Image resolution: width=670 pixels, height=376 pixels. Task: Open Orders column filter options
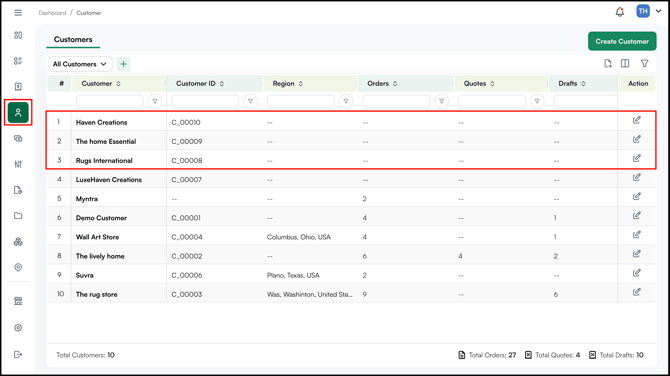[x=441, y=101]
